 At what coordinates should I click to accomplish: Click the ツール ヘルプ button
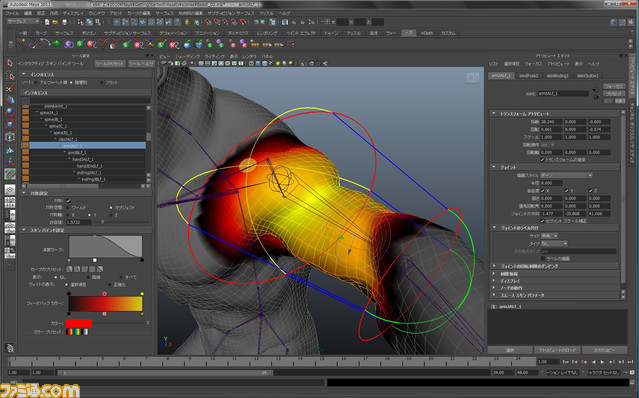pos(141,64)
